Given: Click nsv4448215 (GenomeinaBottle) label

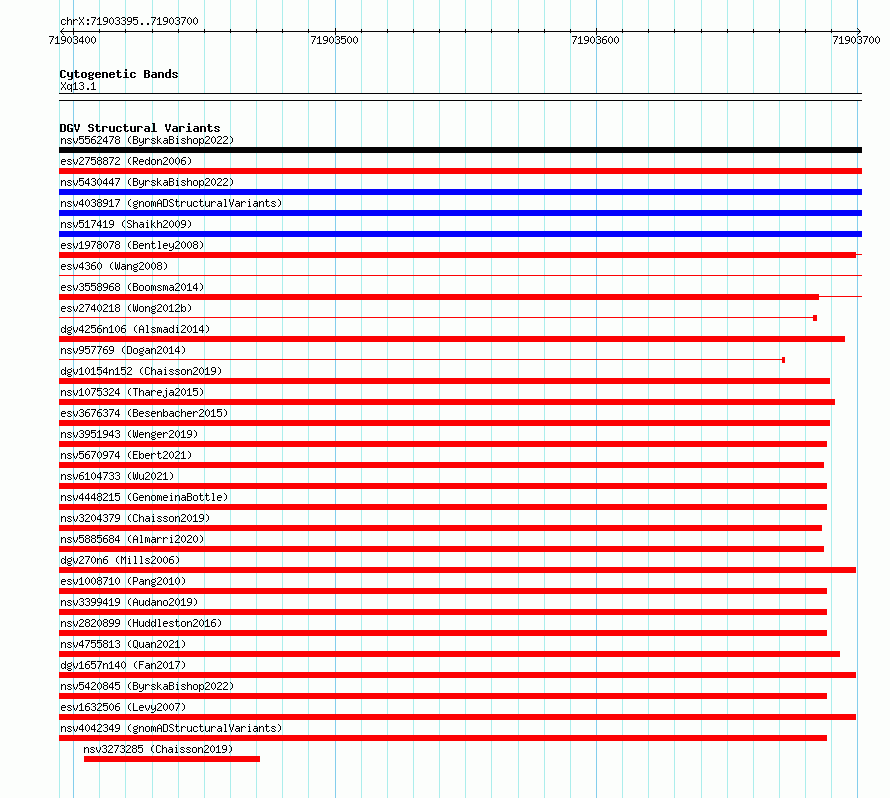Looking at the screenshot, I should (144, 497).
